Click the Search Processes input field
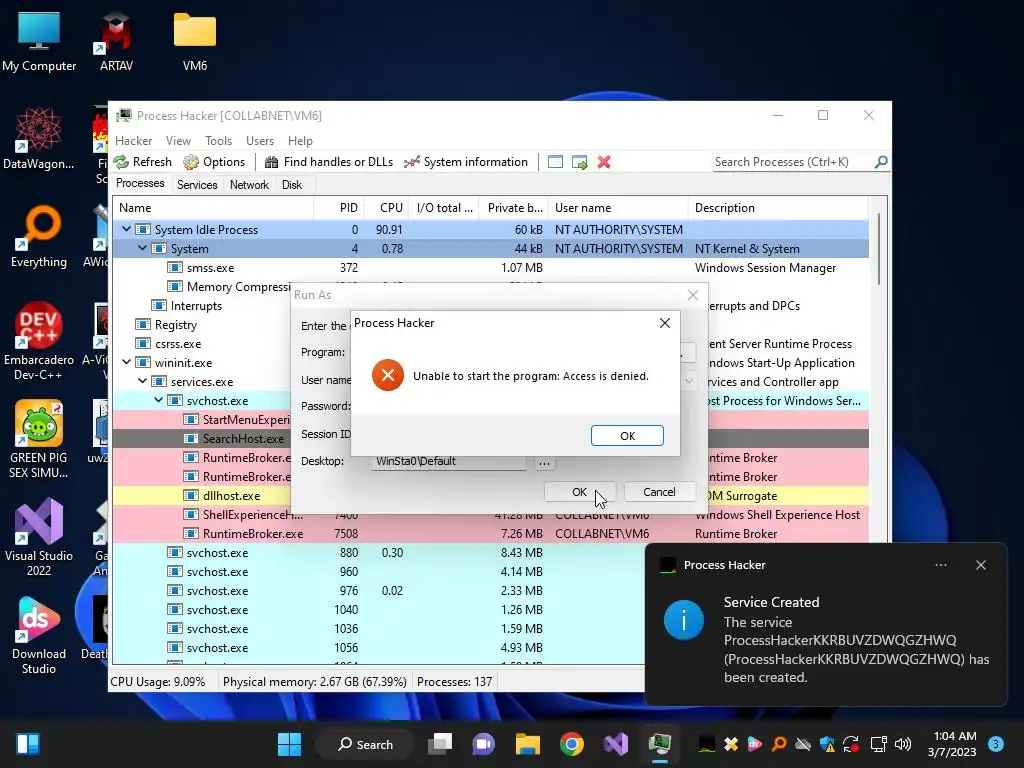Viewport: 1024px width, 768px height. [793, 161]
